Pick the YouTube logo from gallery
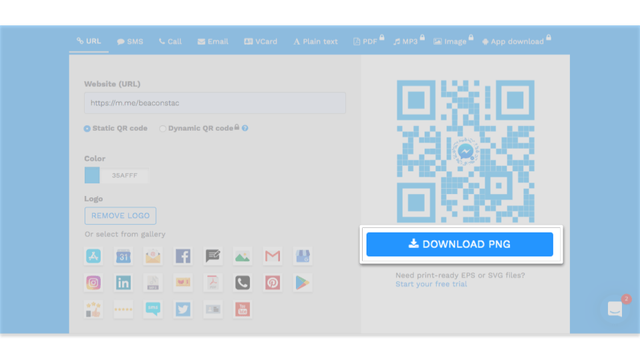640x360 pixels. (242, 309)
